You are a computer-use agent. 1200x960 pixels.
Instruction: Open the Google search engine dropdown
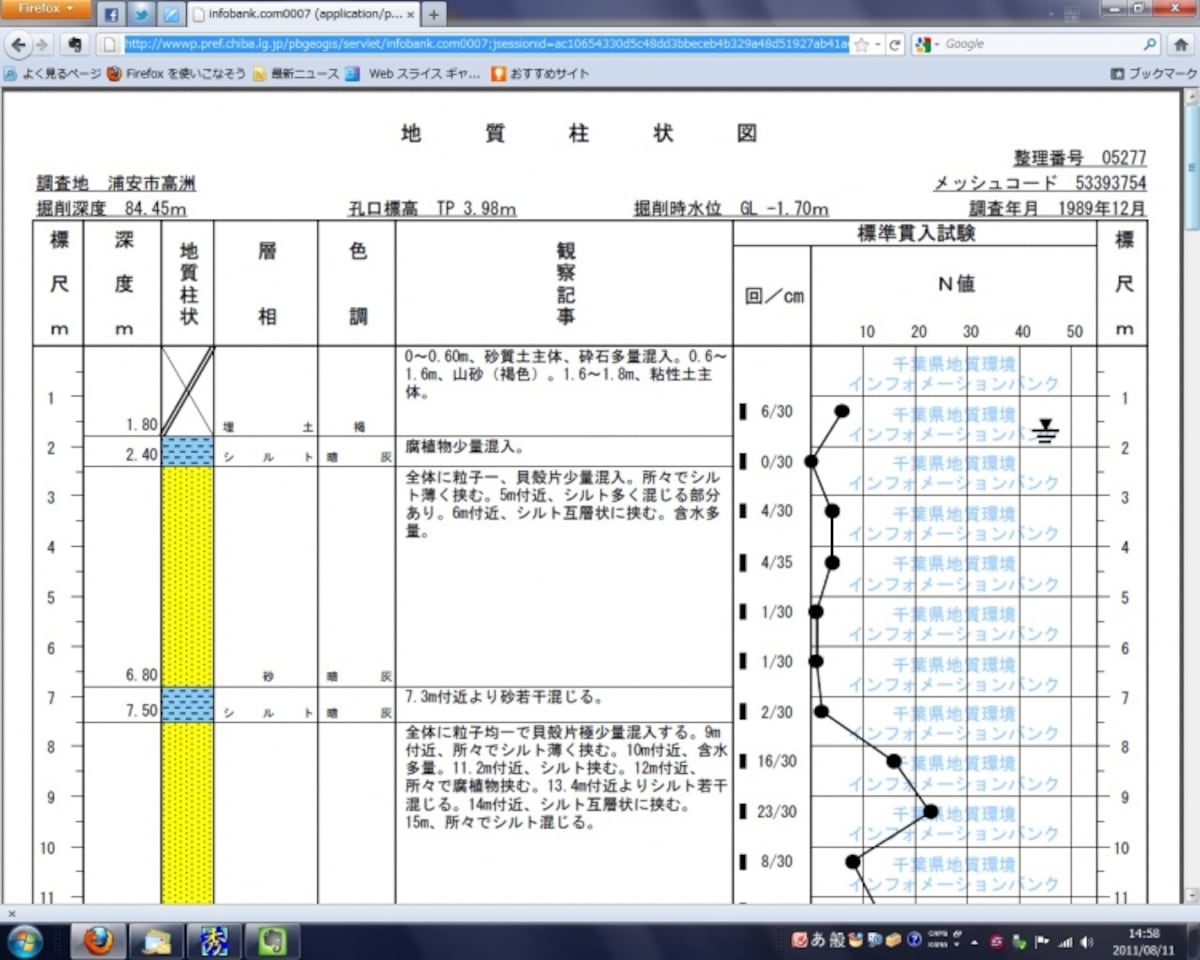pos(927,44)
